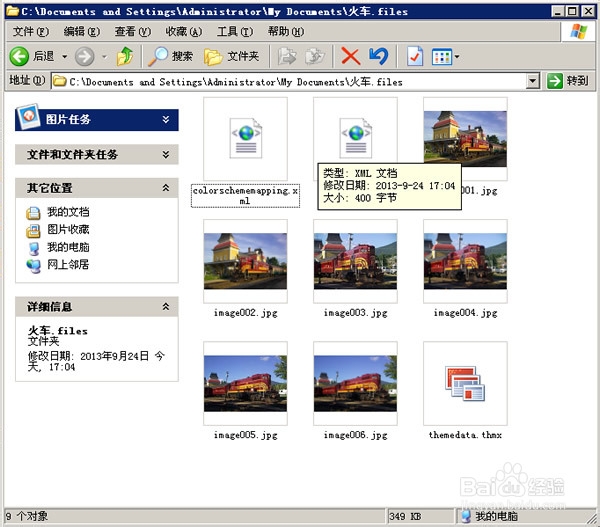Image resolution: width=600 pixels, height=527 pixels.
Task: Click the Back arrow icon
Action: (x=19, y=57)
